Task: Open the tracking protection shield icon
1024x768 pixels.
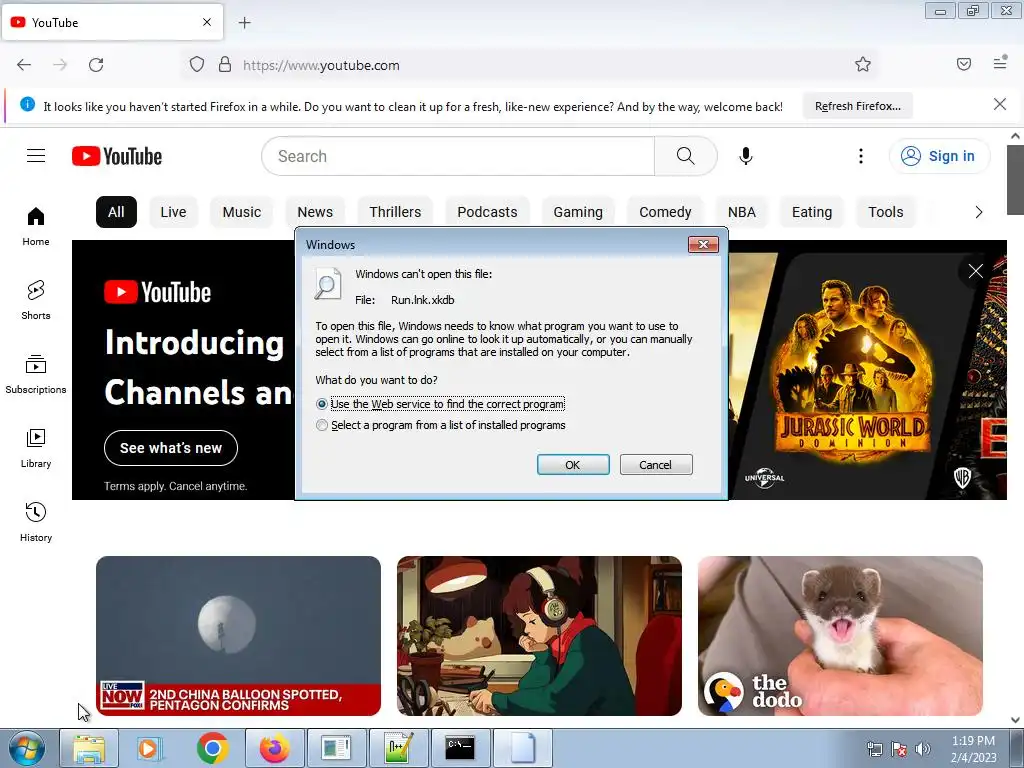Action: pos(197,65)
